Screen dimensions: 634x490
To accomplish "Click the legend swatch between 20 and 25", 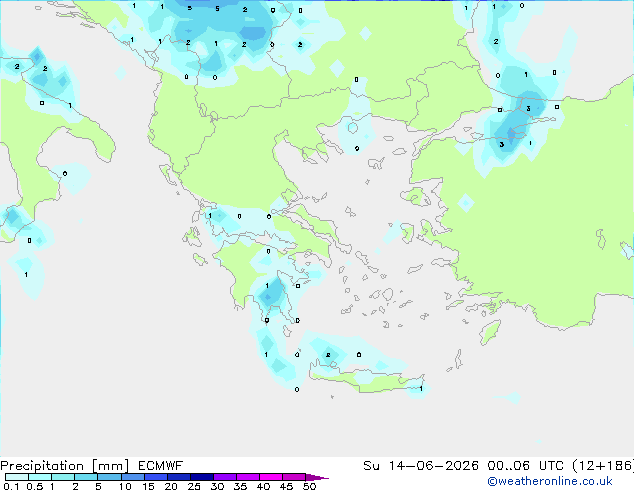I will point(179,477).
